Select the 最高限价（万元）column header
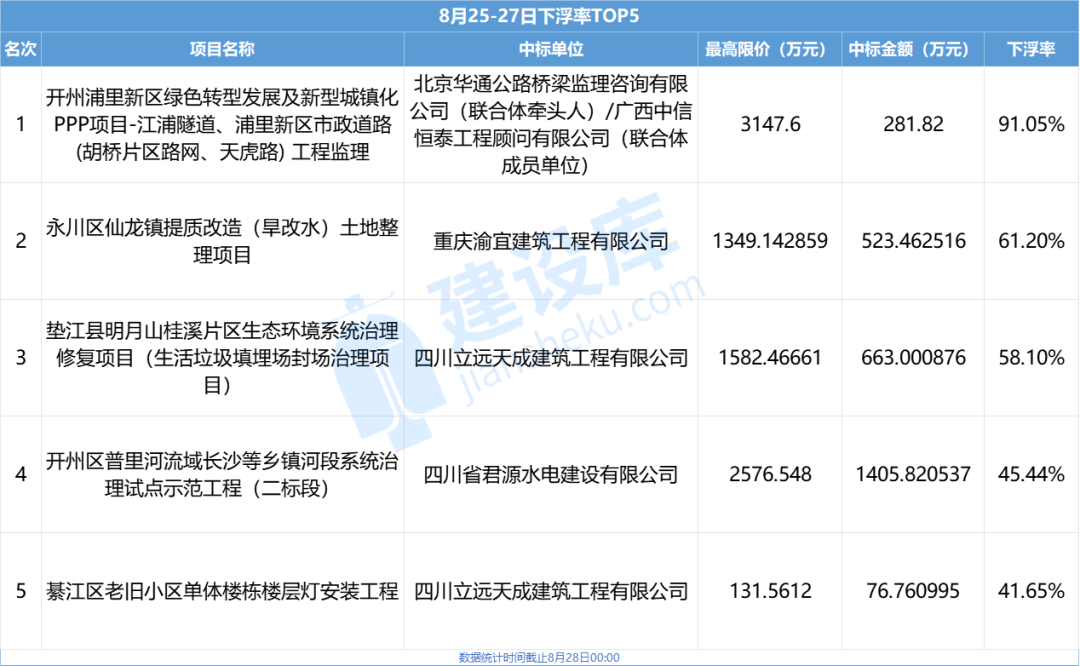 click(x=767, y=47)
